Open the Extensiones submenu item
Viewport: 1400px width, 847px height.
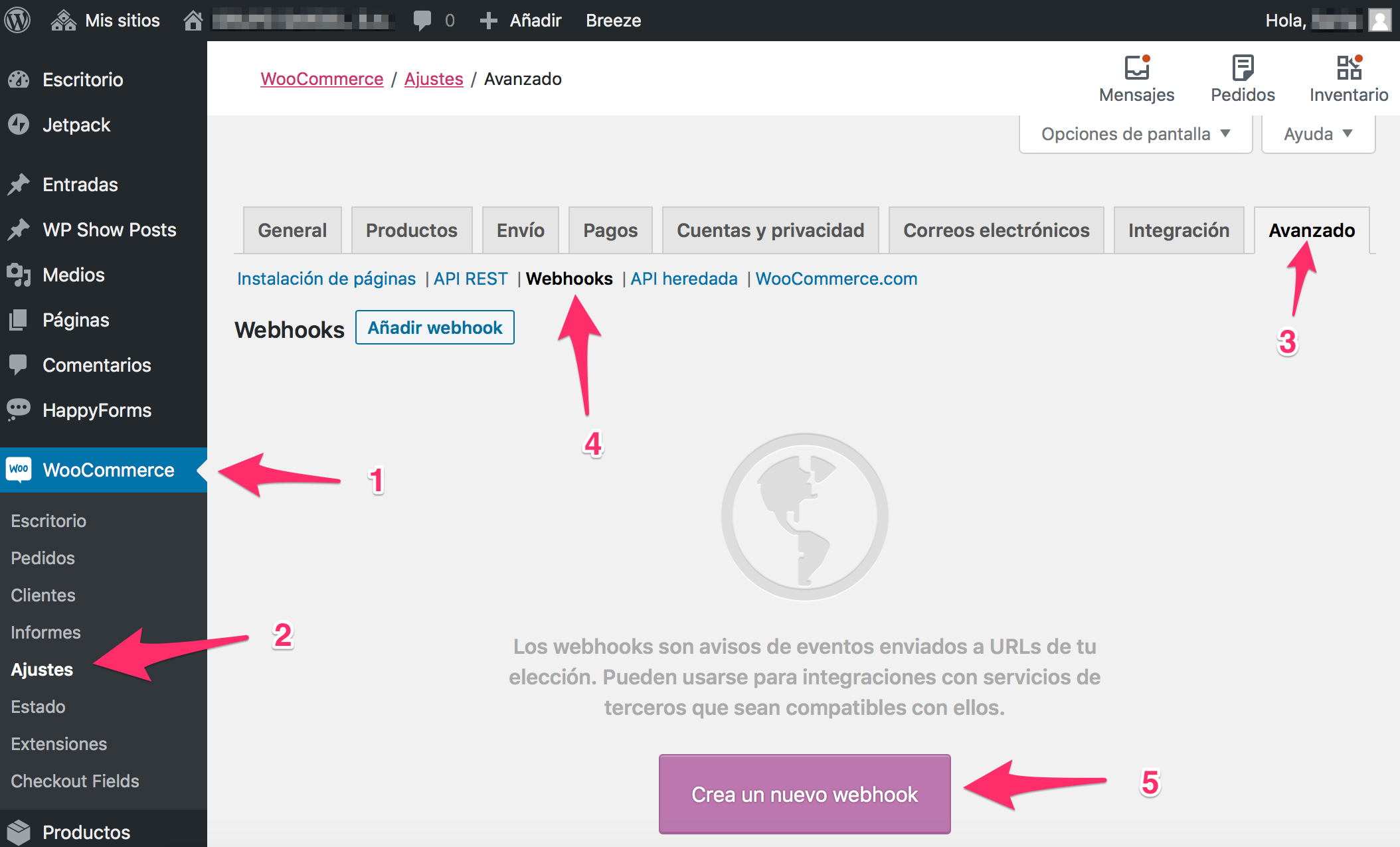(59, 744)
